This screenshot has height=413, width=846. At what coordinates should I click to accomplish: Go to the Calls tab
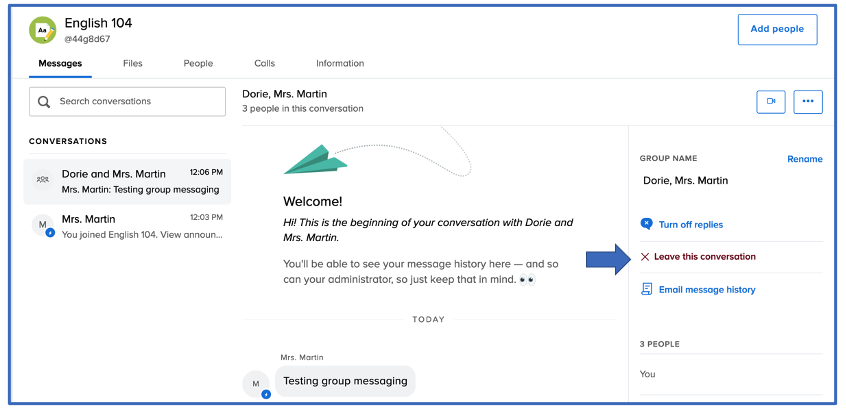coord(264,64)
